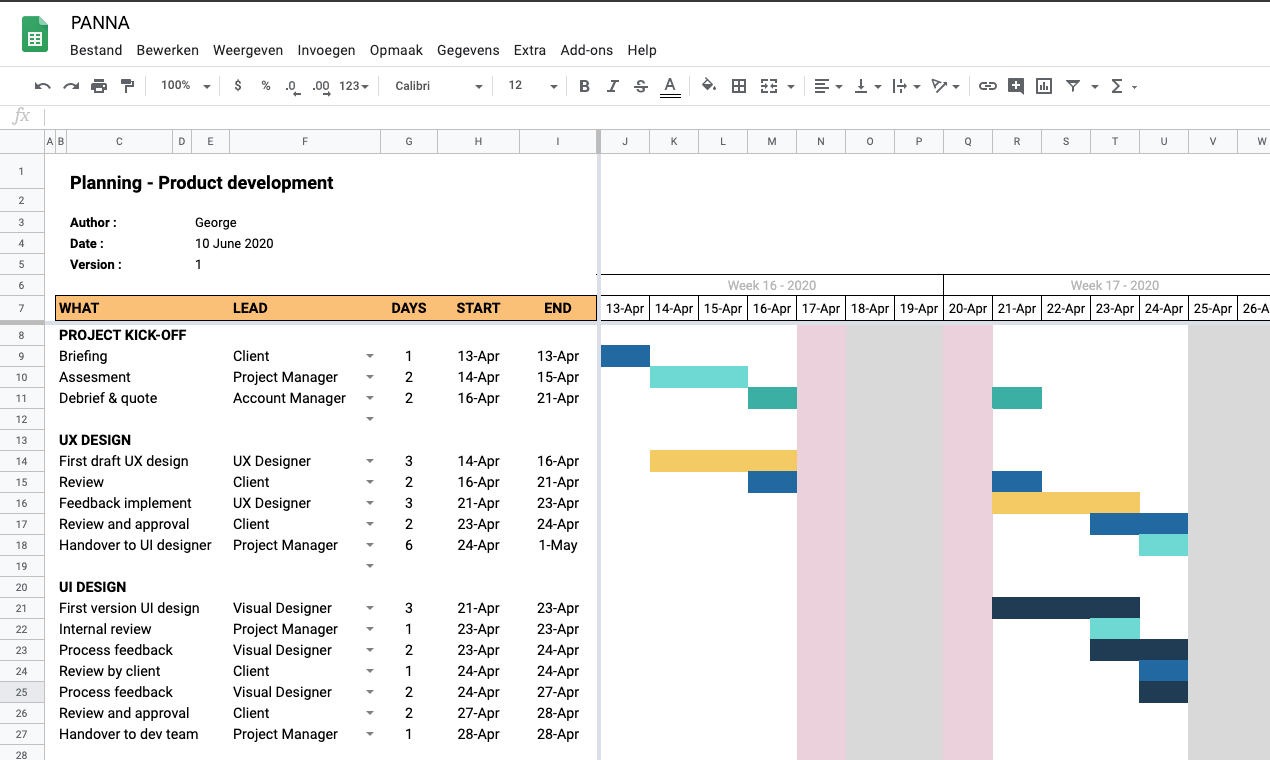Select the 'Week 16 - 2020' header
The width and height of the screenshot is (1270, 760).
coord(772,285)
